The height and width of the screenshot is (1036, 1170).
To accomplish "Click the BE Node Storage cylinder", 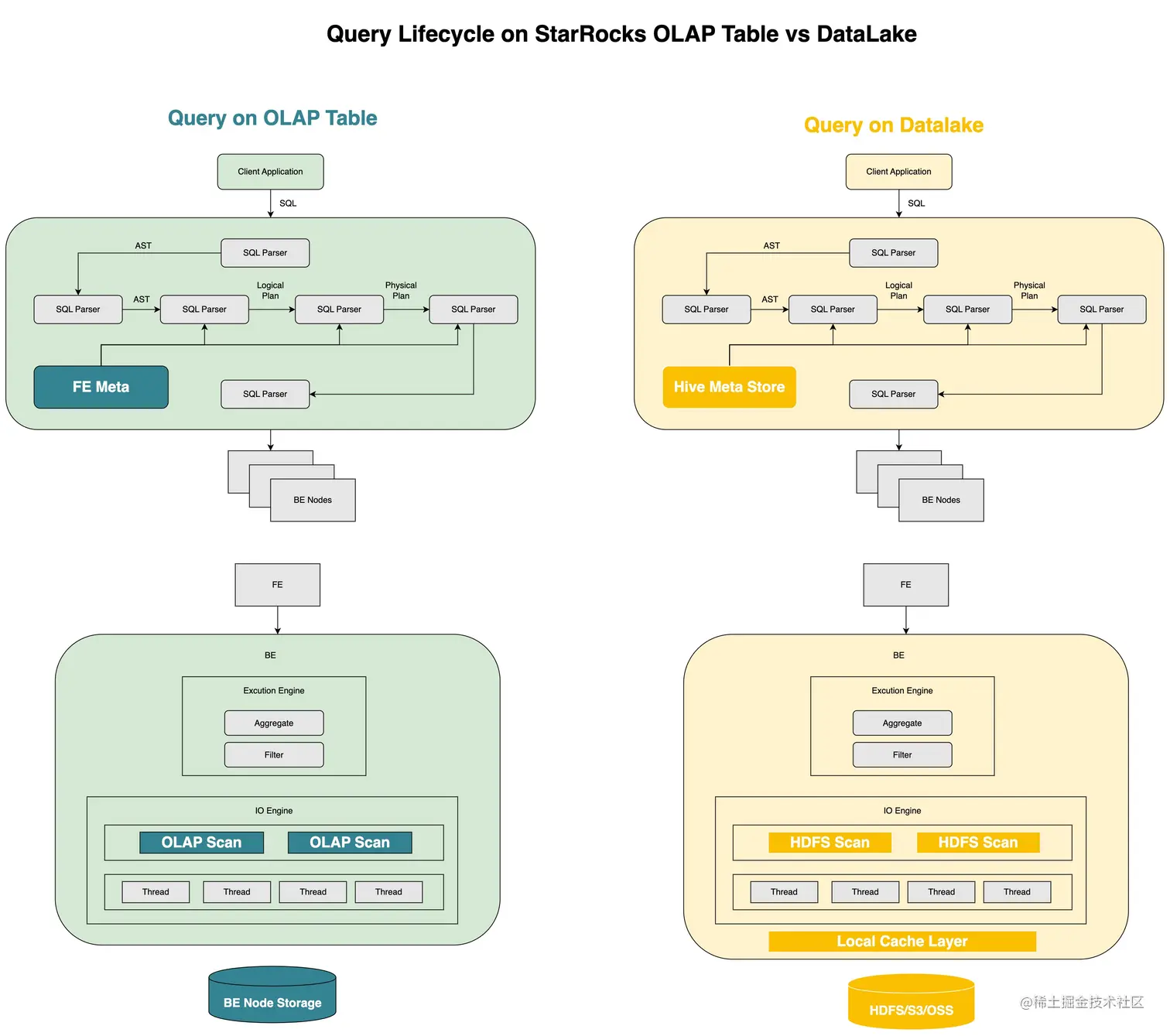I will tap(272, 995).
